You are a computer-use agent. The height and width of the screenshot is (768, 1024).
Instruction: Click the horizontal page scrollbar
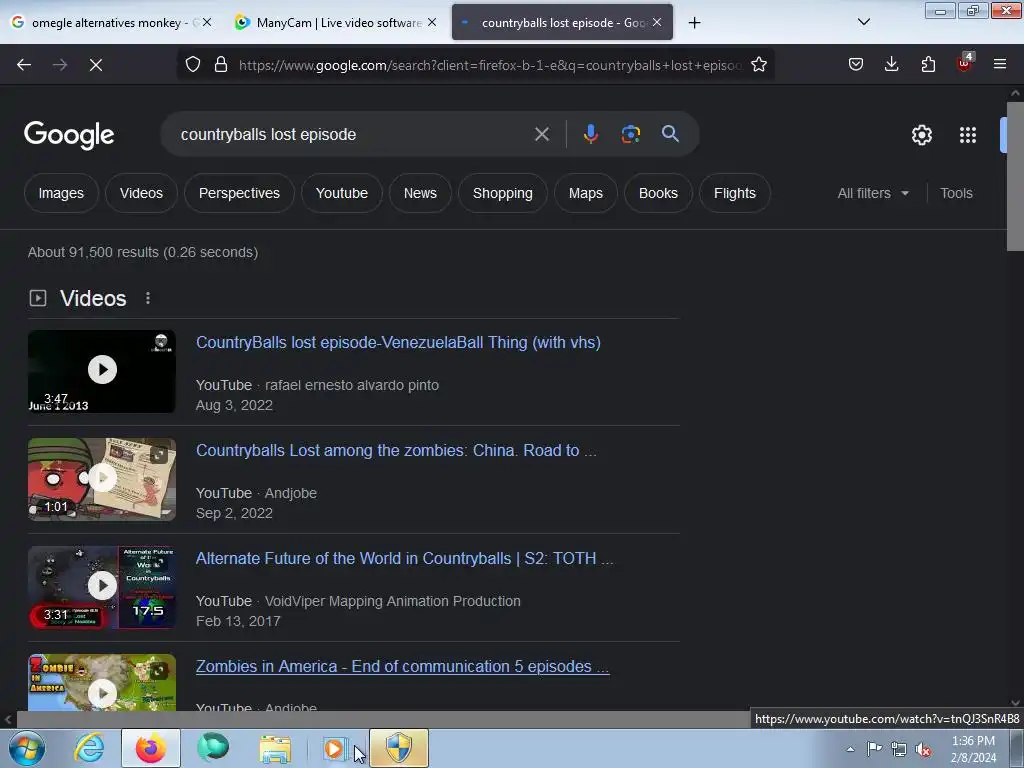(382, 720)
